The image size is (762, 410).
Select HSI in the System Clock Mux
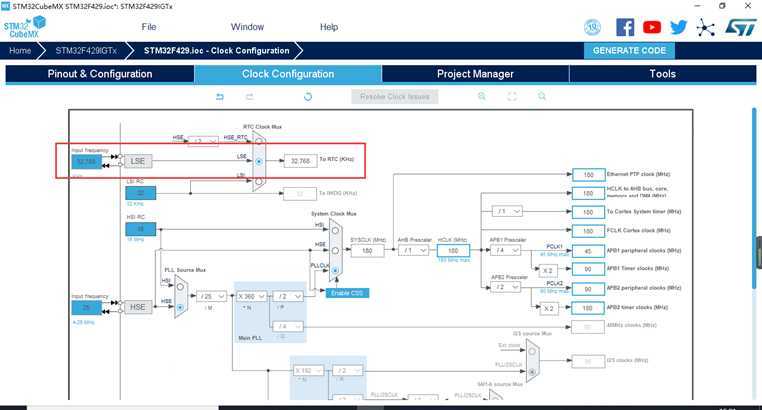335,230
